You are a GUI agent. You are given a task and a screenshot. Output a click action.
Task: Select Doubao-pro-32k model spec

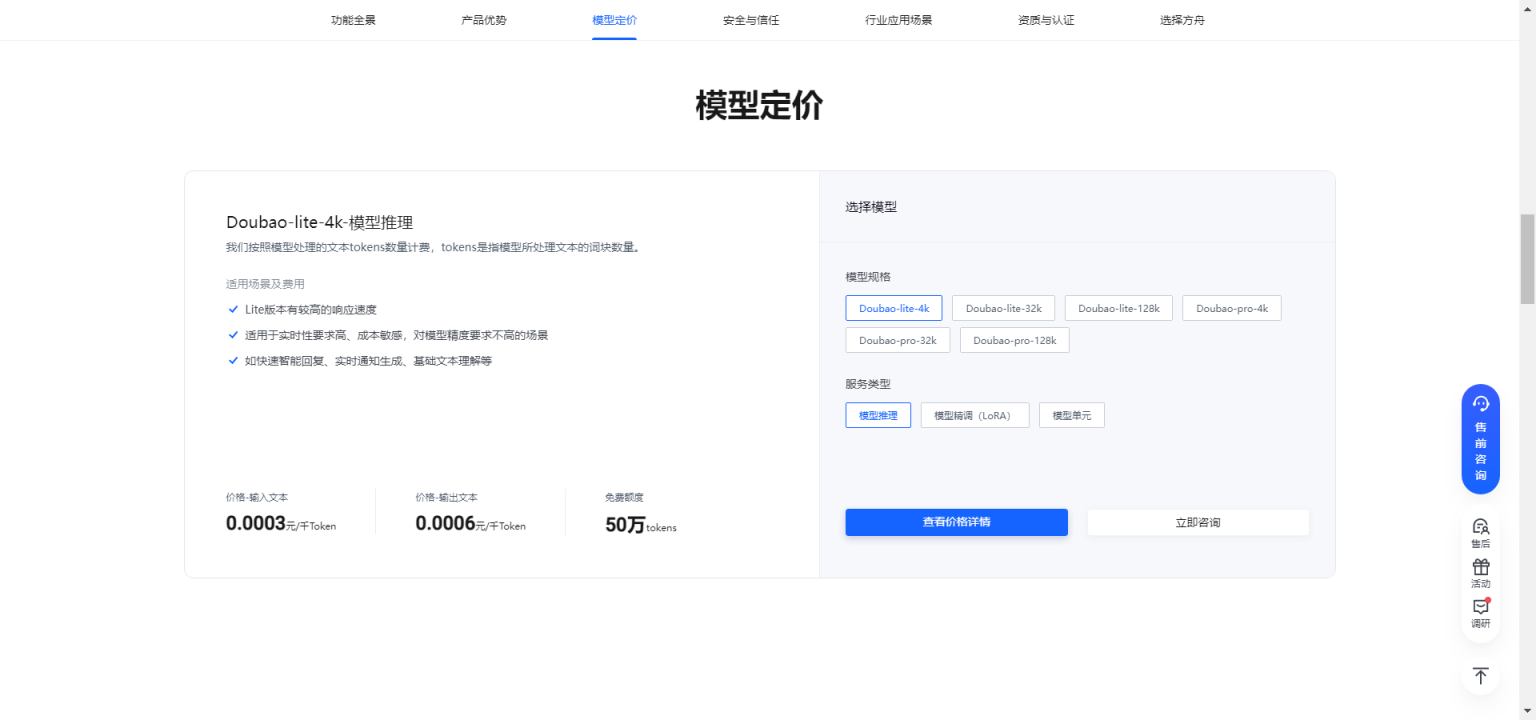click(897, 340)
